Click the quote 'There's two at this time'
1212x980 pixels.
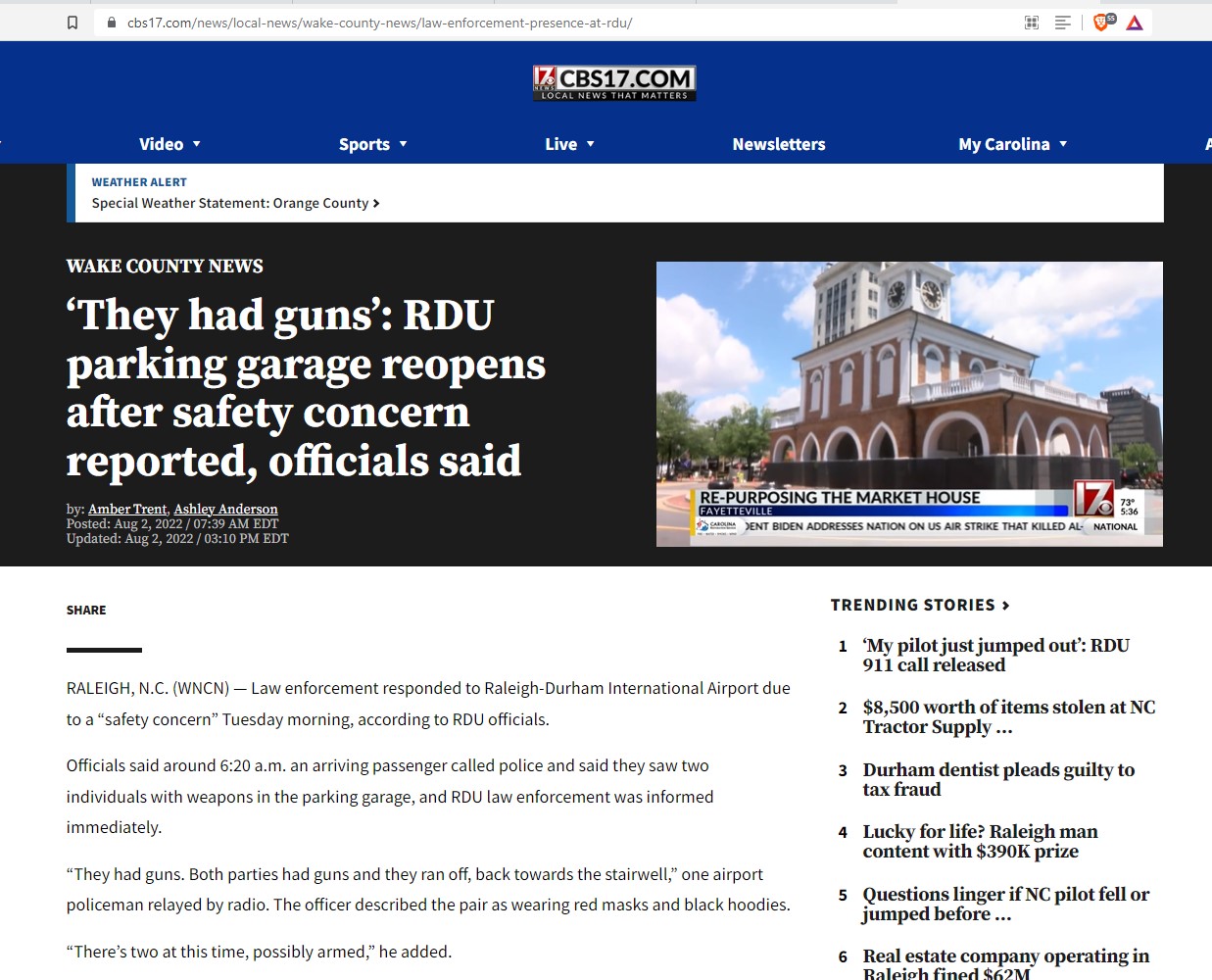tap(259, 952)
